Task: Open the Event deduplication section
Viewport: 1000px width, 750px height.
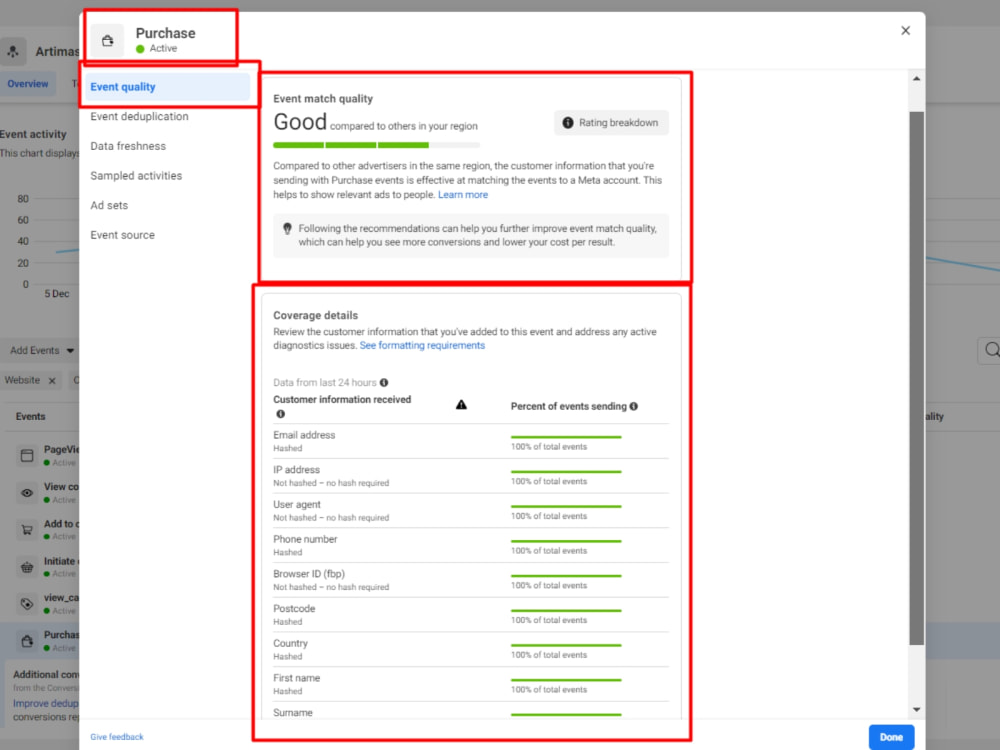Action: 139,117
